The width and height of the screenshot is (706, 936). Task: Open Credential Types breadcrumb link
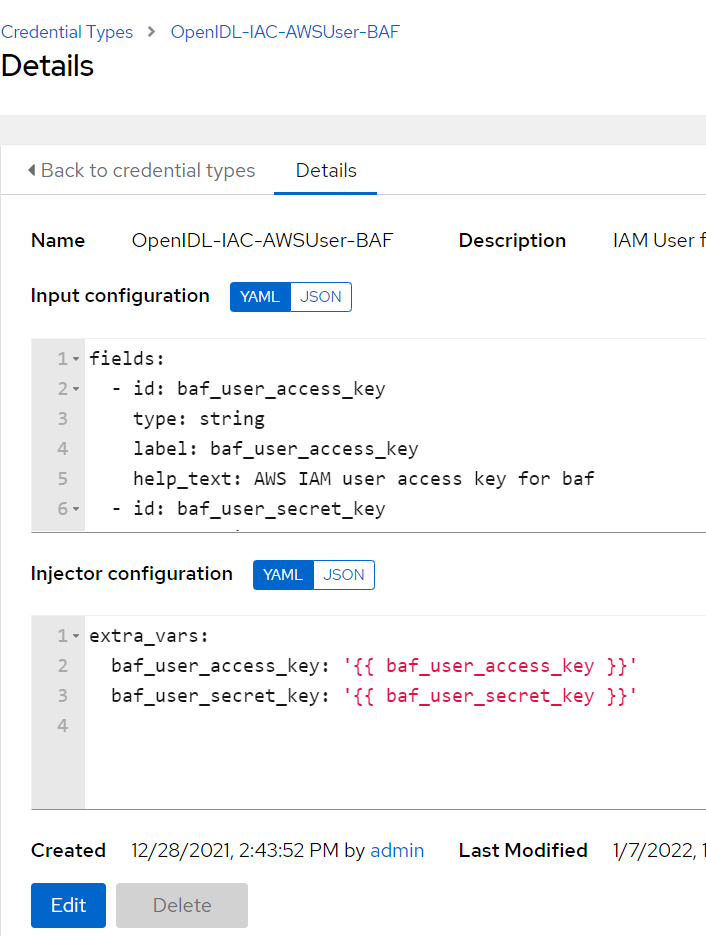pos(67,32)
